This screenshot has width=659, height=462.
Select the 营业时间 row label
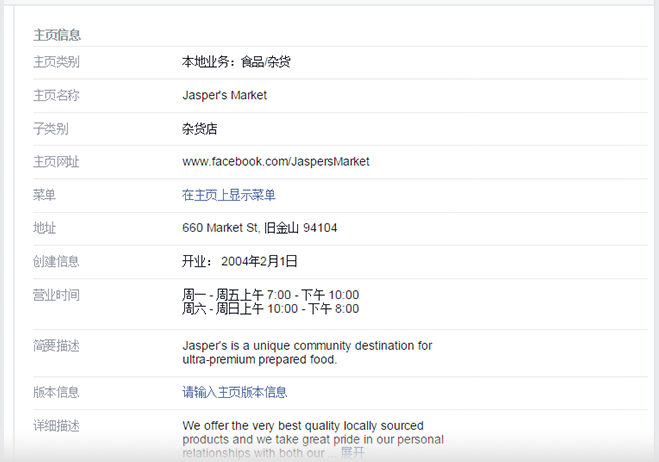pos(56,295)
